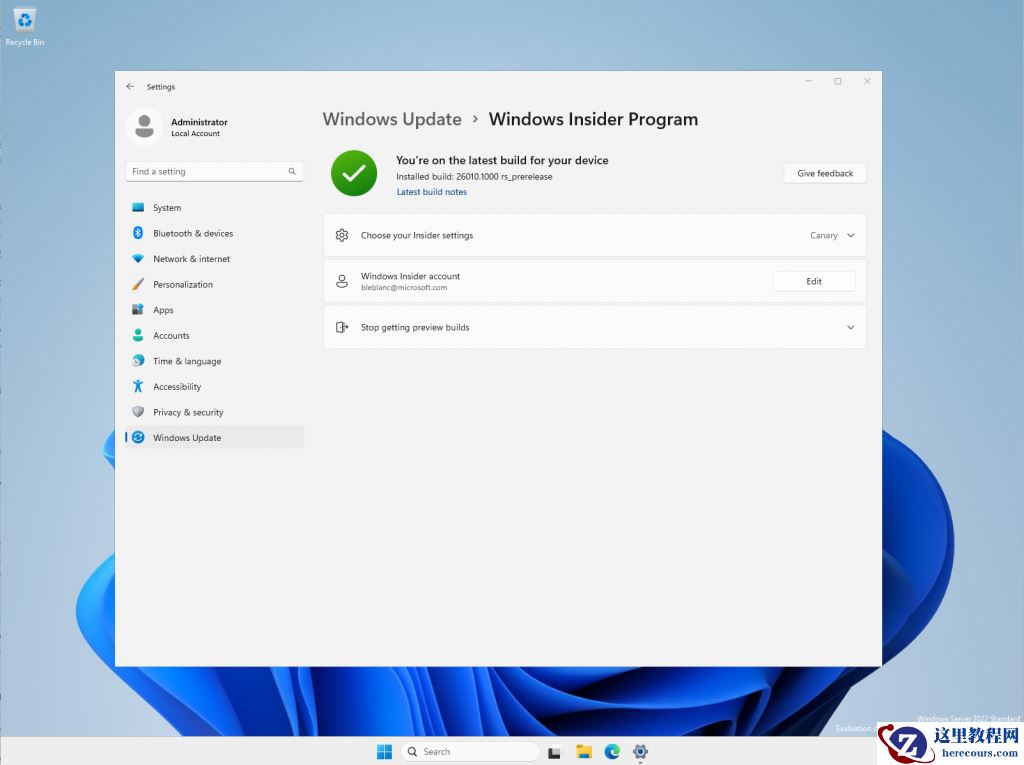Viewport: 1024px width, 765px height.
Task: Click the back navigation arrow
Action: [x=130, y=87]
